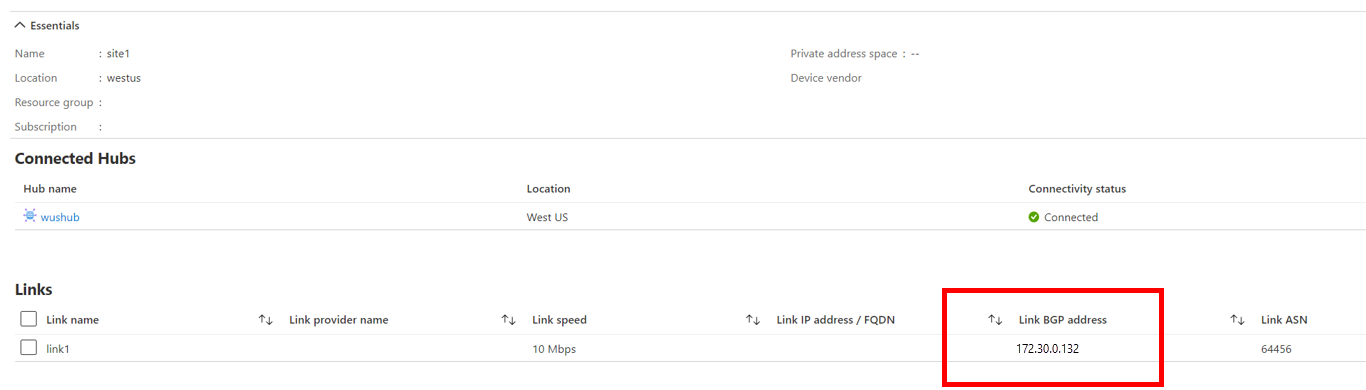Image resolution: width=1366 pixels, height=390 pixels.
Task: Click the Link name column header
Action: (x=73, y=320)
